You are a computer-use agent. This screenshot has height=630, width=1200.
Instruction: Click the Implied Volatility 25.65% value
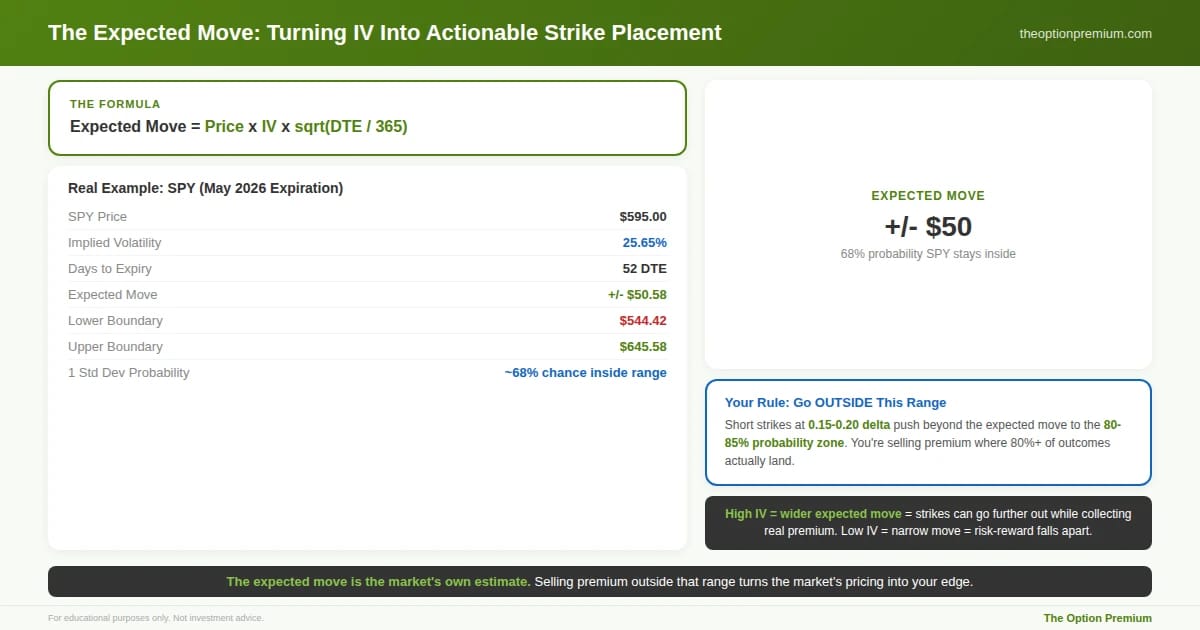644,242
